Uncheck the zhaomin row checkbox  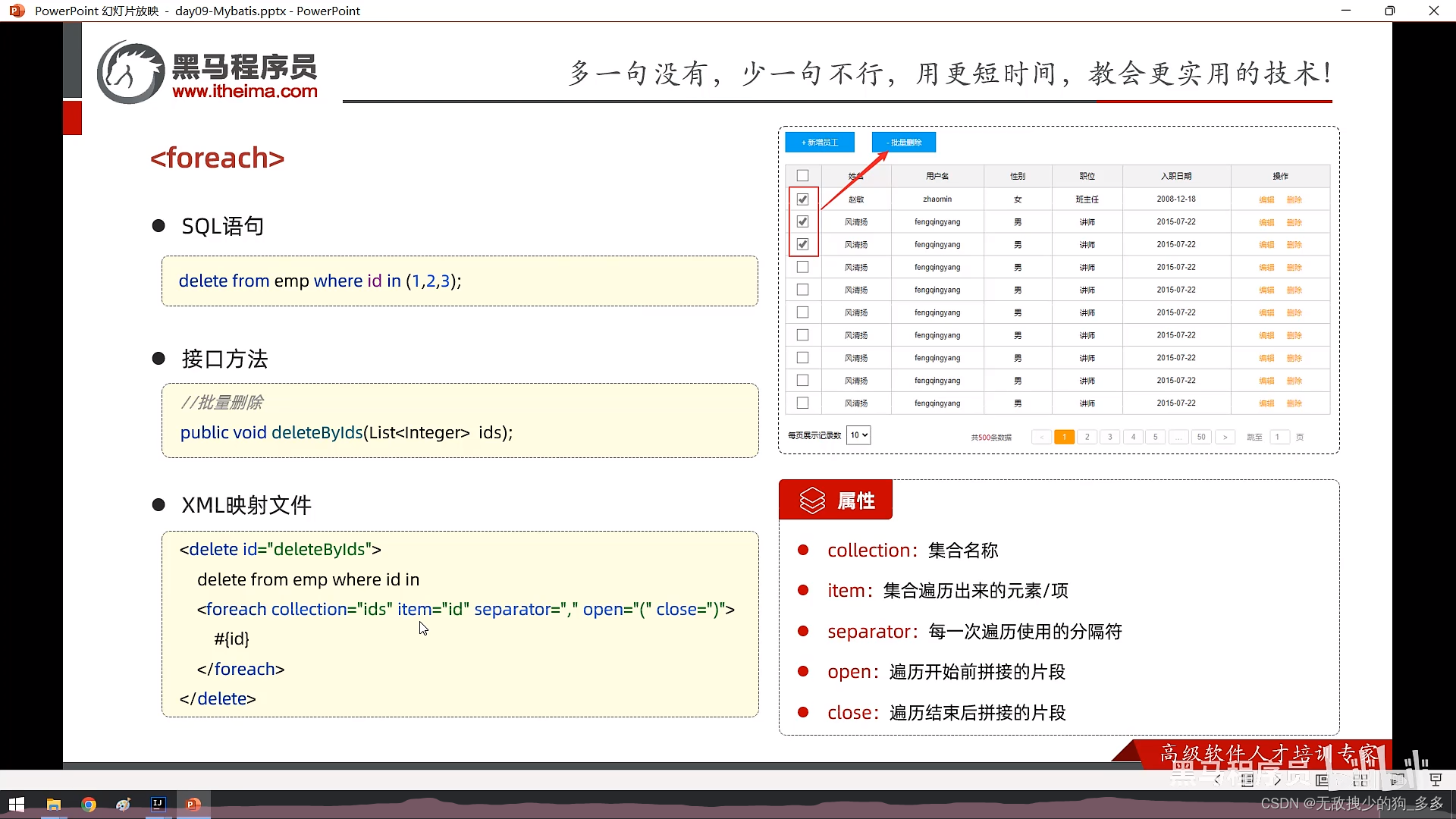coord(802,199)
